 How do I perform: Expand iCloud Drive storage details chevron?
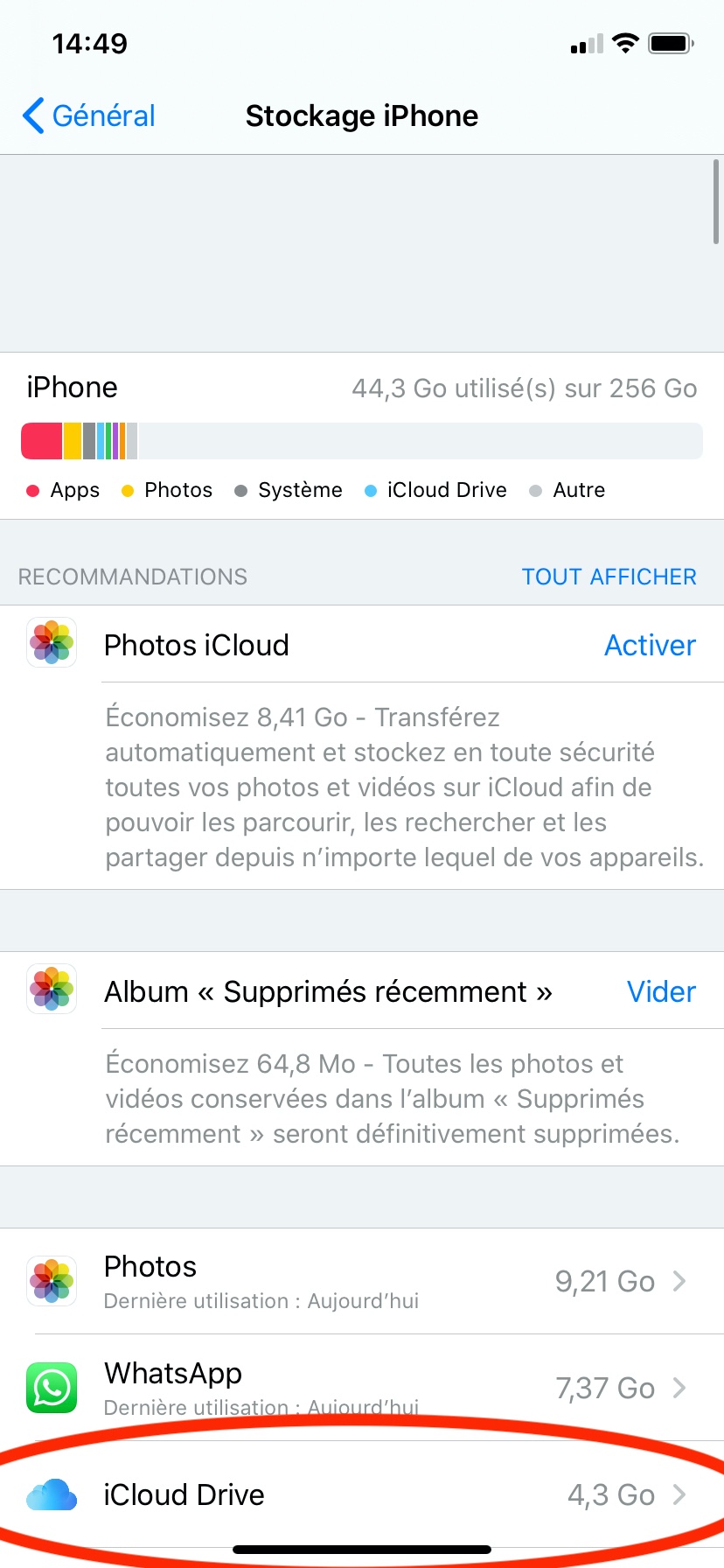pos(679,1494)
